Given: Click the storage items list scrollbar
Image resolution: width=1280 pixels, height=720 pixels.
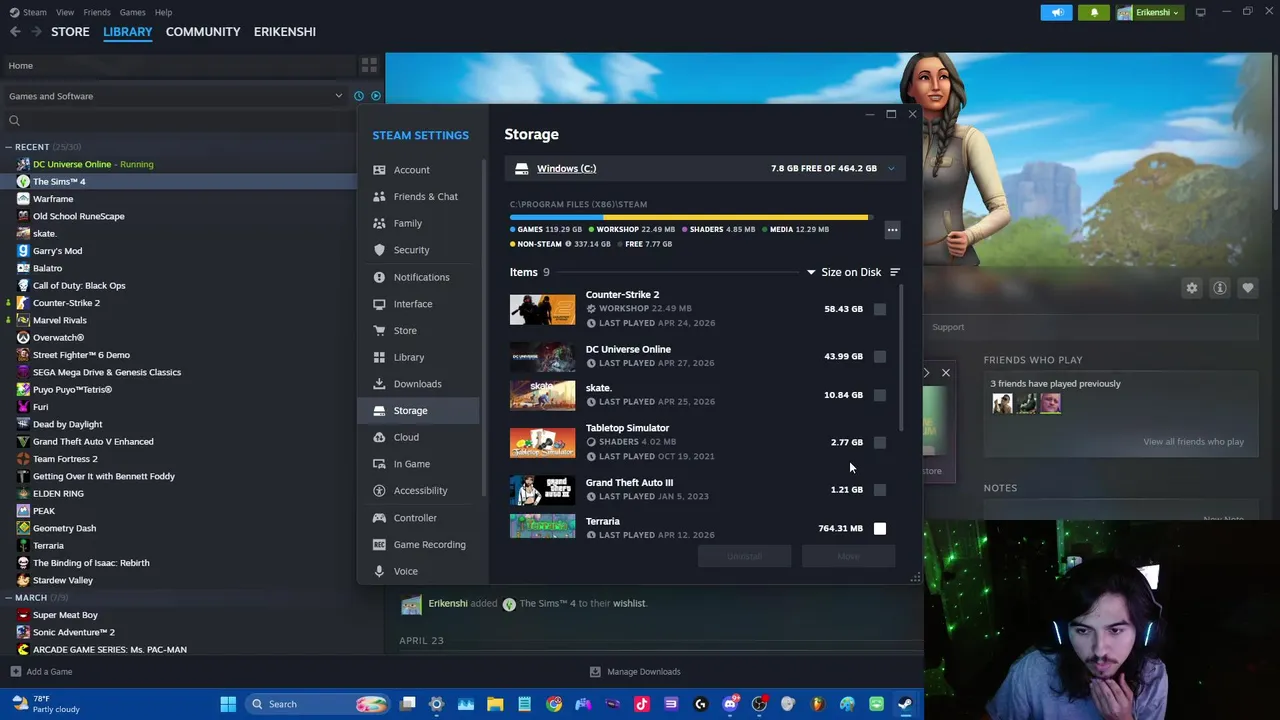Looking at the screenshot, I should pos(901,358).
